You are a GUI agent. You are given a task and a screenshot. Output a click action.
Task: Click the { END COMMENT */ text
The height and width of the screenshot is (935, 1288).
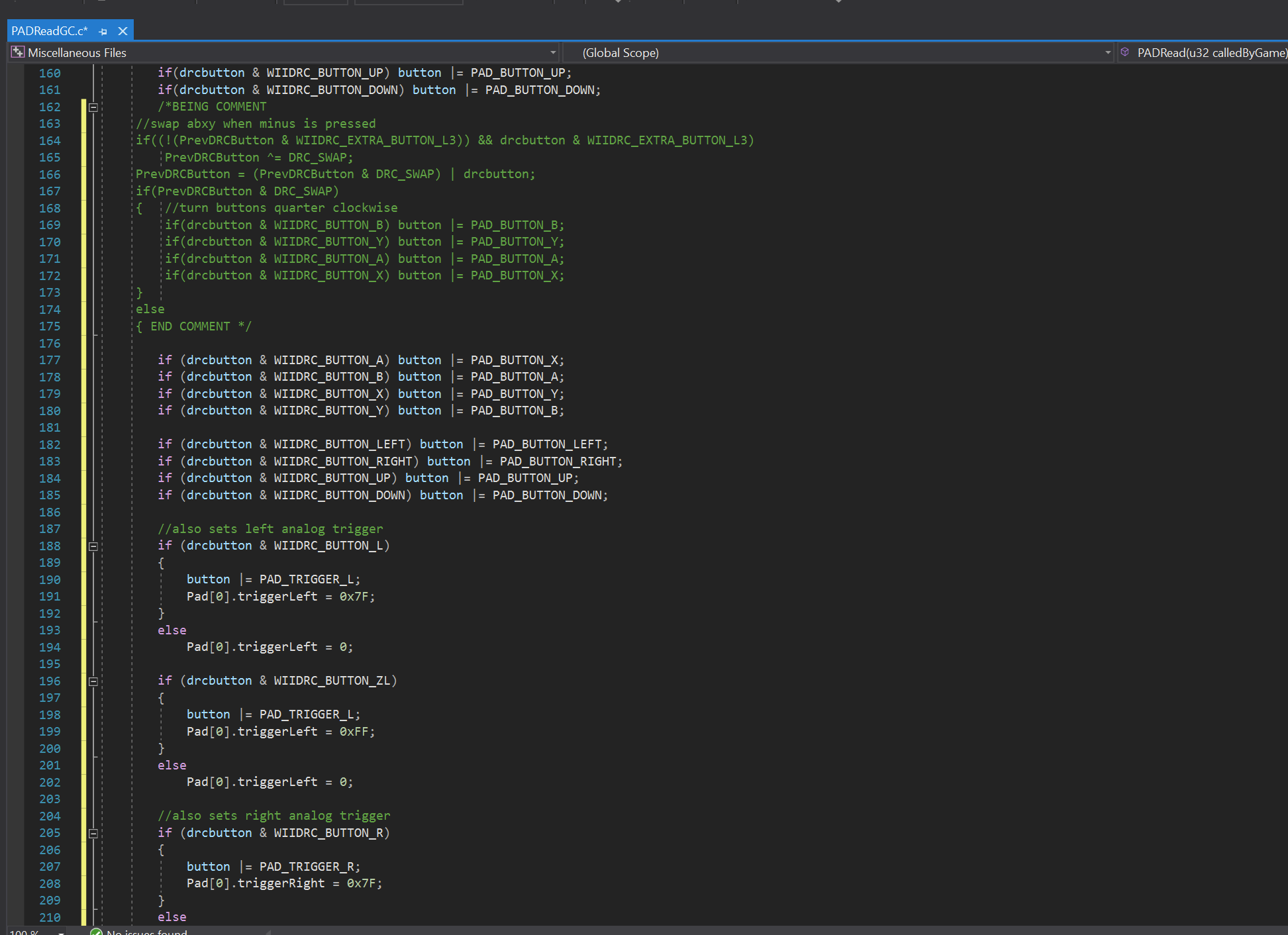coord(193,326)
